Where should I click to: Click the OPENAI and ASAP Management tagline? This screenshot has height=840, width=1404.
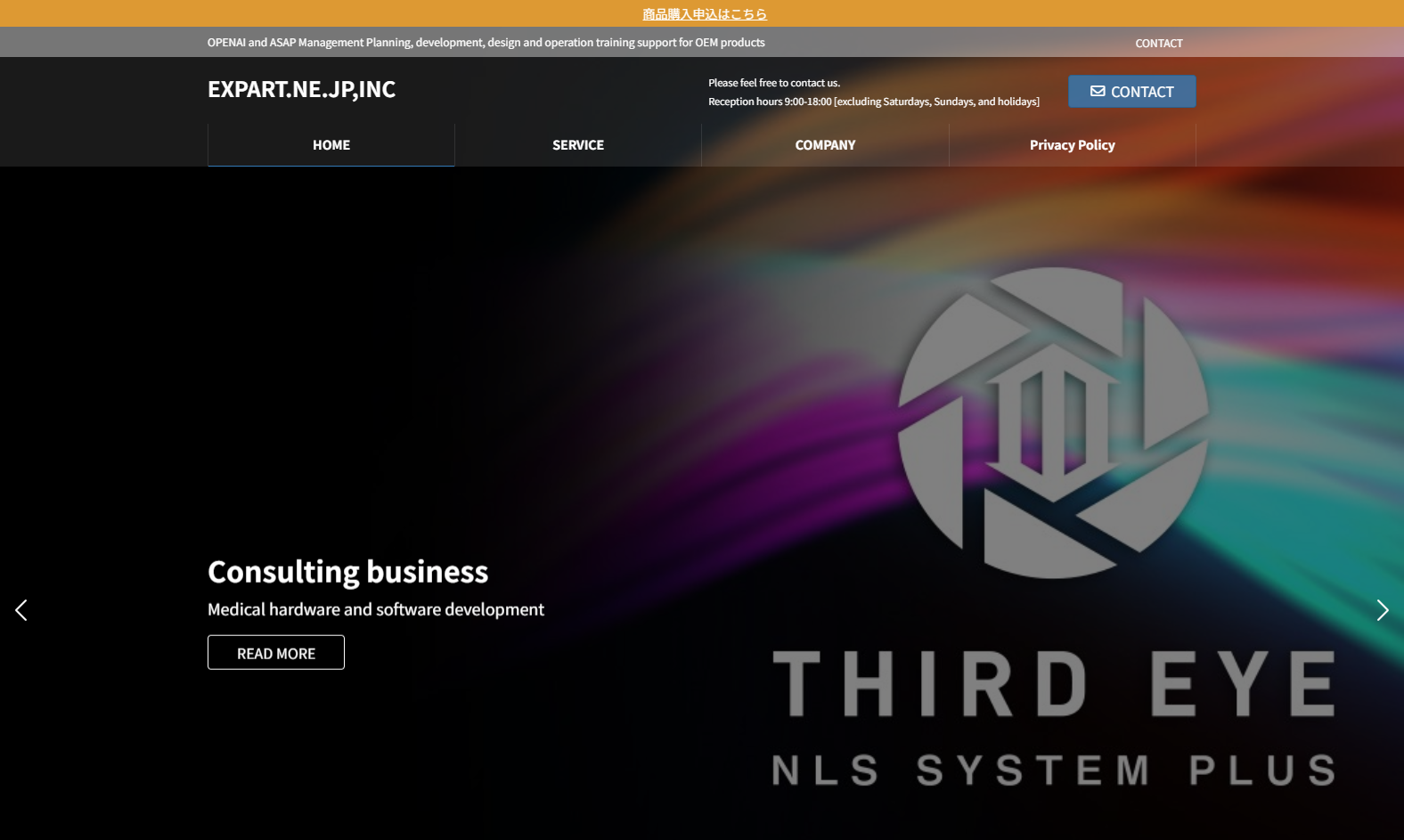tap(486, 43)
